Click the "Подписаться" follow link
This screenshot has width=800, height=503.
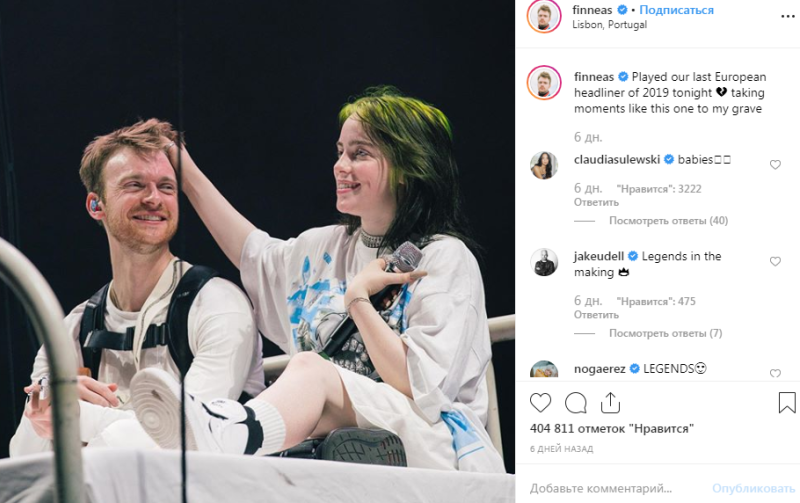[677, 10]
